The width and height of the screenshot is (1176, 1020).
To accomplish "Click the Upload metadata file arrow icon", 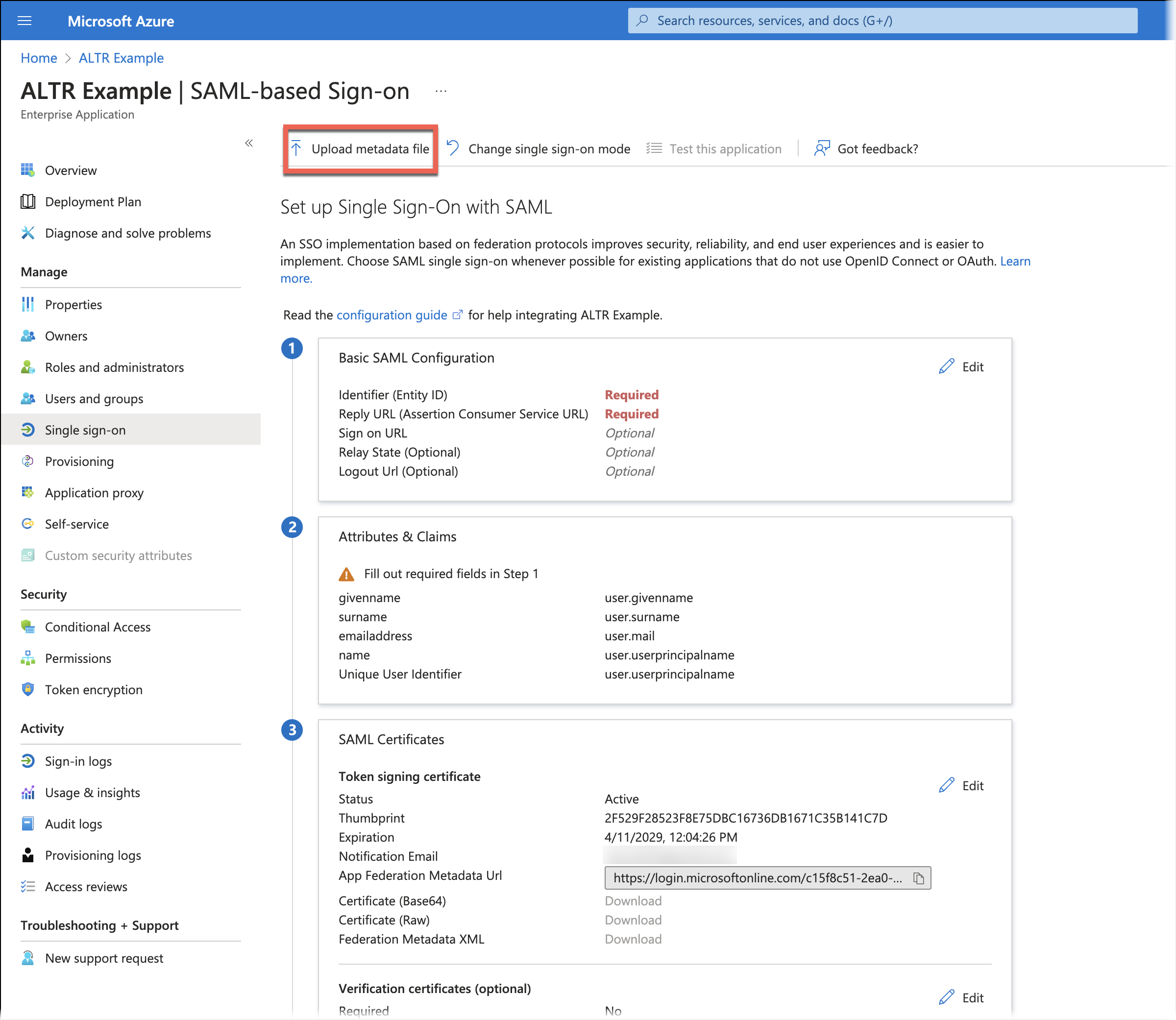I will pos(296,148).
